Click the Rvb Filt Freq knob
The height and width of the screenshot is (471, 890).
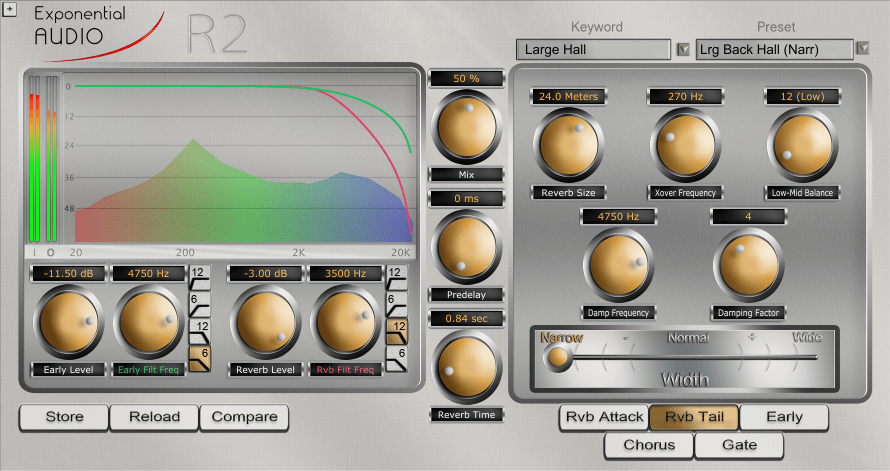346,322
